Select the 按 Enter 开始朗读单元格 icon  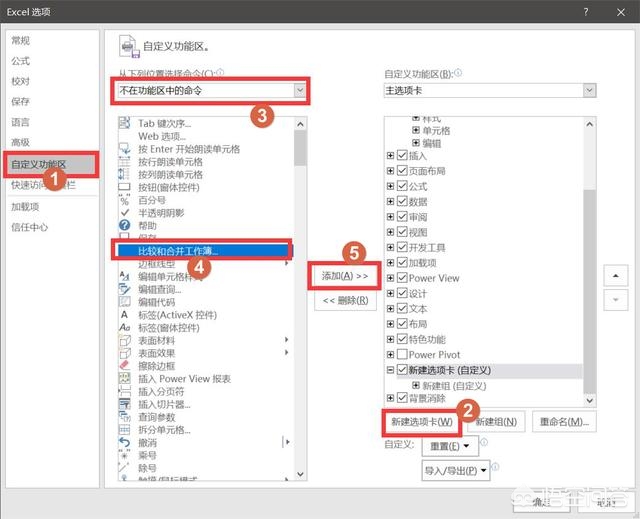tap(124, 149)
